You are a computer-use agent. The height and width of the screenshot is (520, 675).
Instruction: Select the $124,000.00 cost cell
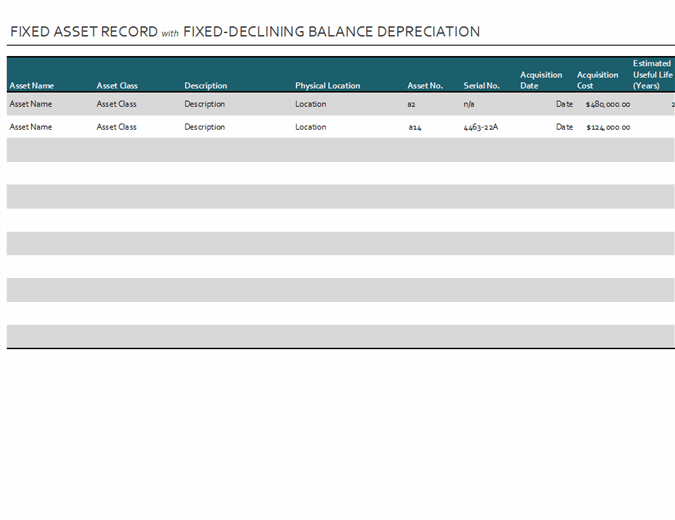point(608,127)
